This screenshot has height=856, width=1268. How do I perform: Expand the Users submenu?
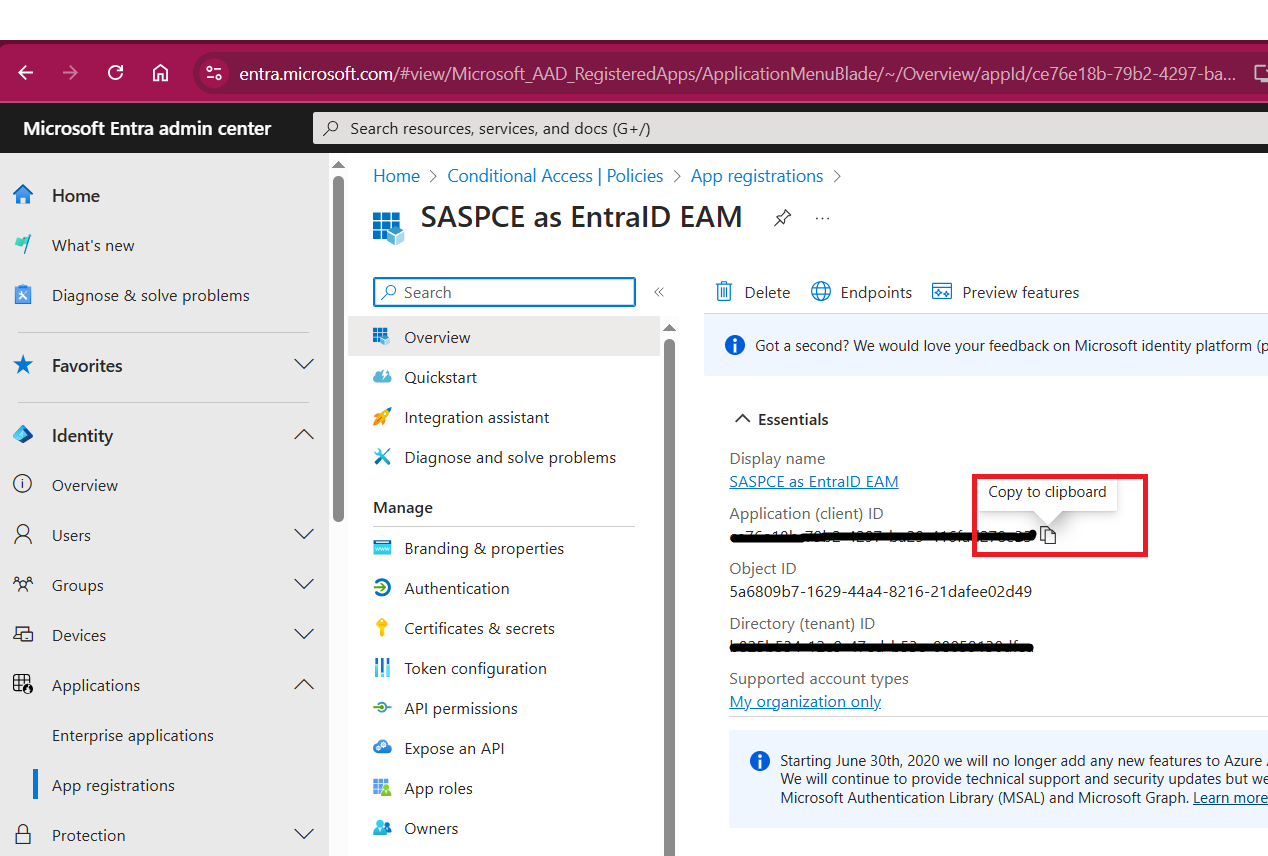click(x=304, y=535)
